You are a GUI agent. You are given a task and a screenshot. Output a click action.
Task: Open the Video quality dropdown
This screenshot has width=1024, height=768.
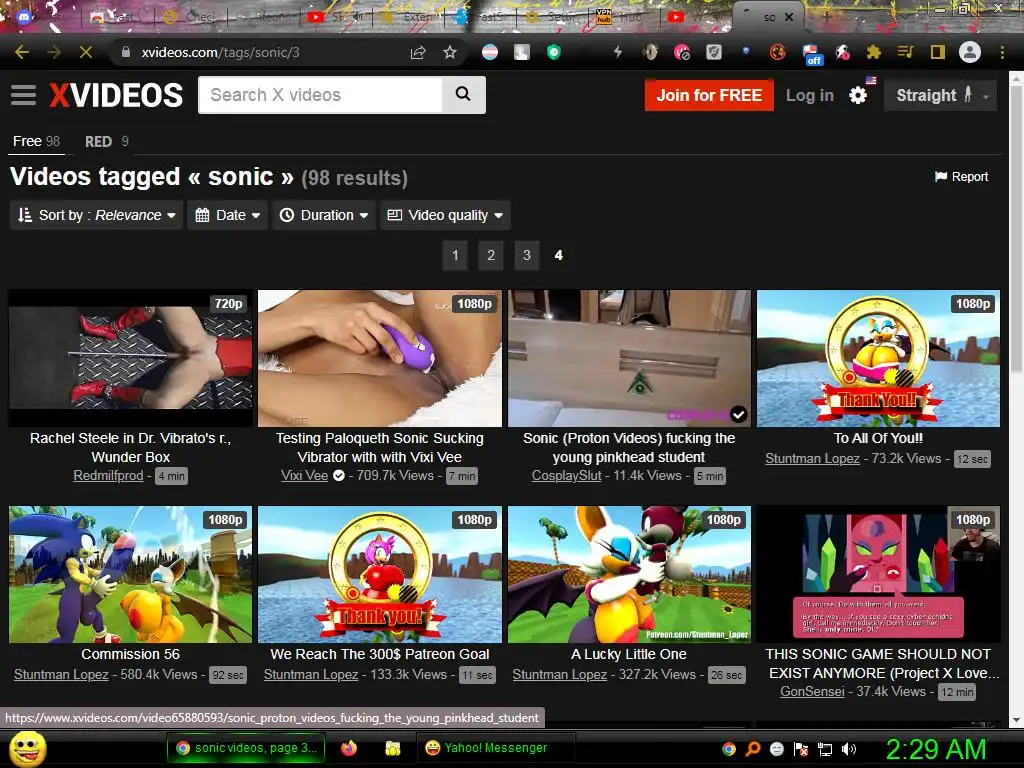click(x=445, y=215)
